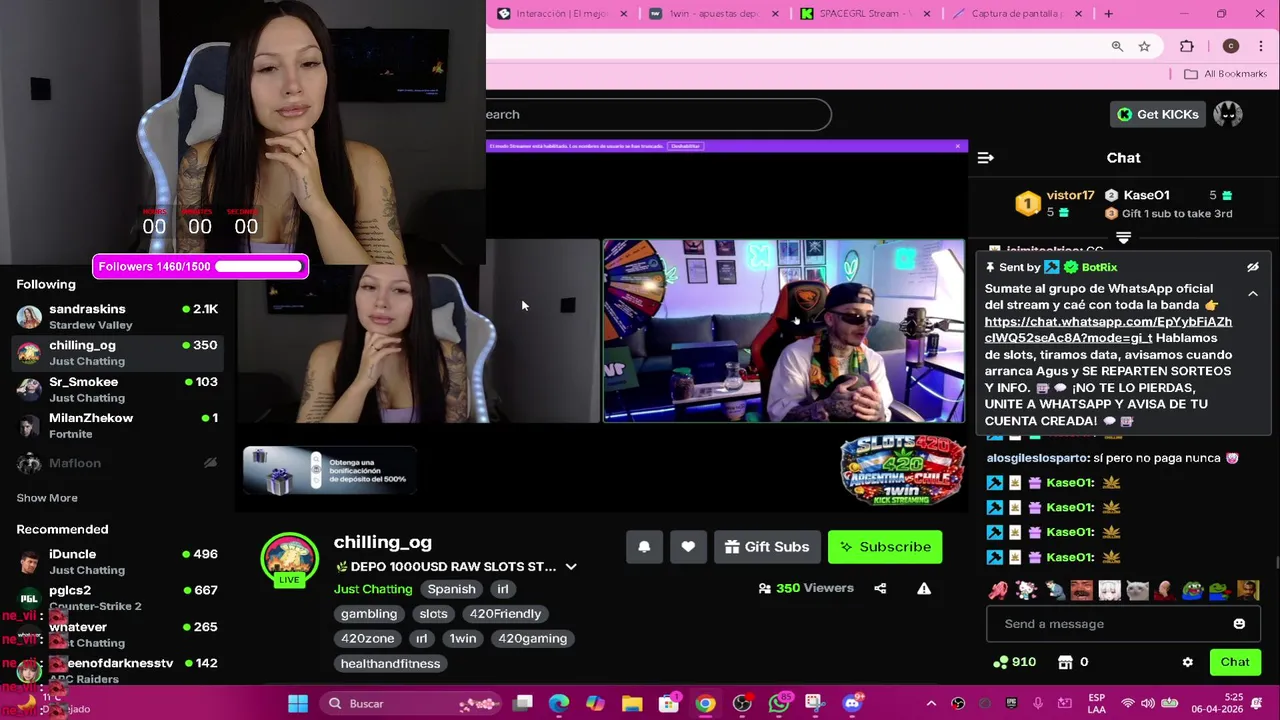This screenshot has width=1280, height=720.
Task: Send the Hello Kitty hearts emote
Action: (x=1026, y=590)
